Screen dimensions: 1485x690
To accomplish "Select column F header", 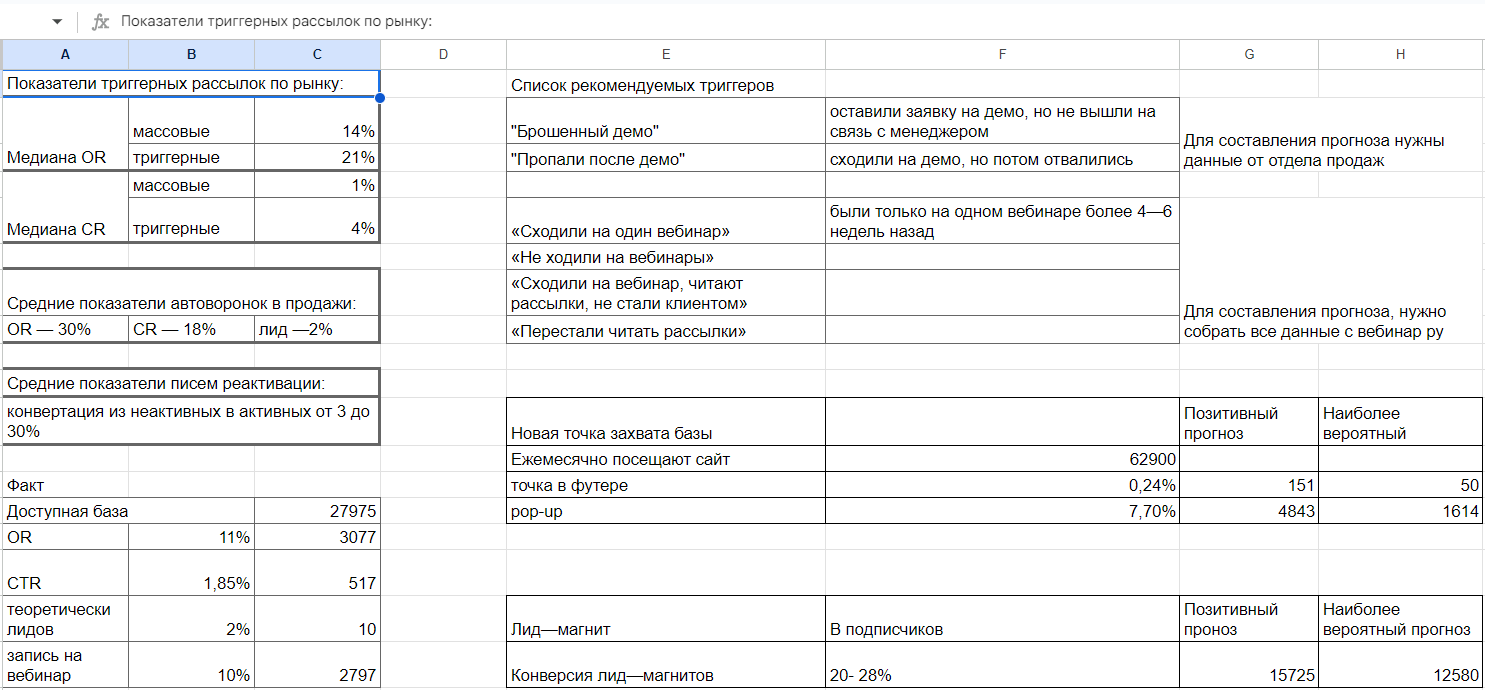I will coord(1002,55).
